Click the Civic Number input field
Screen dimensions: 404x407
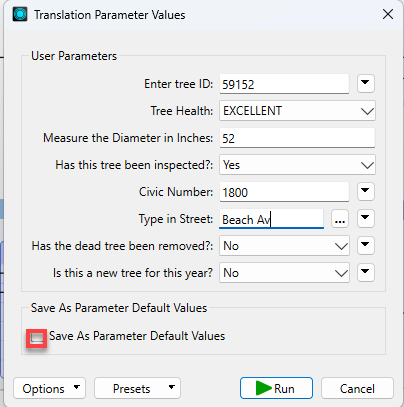(x=284, y=192)
